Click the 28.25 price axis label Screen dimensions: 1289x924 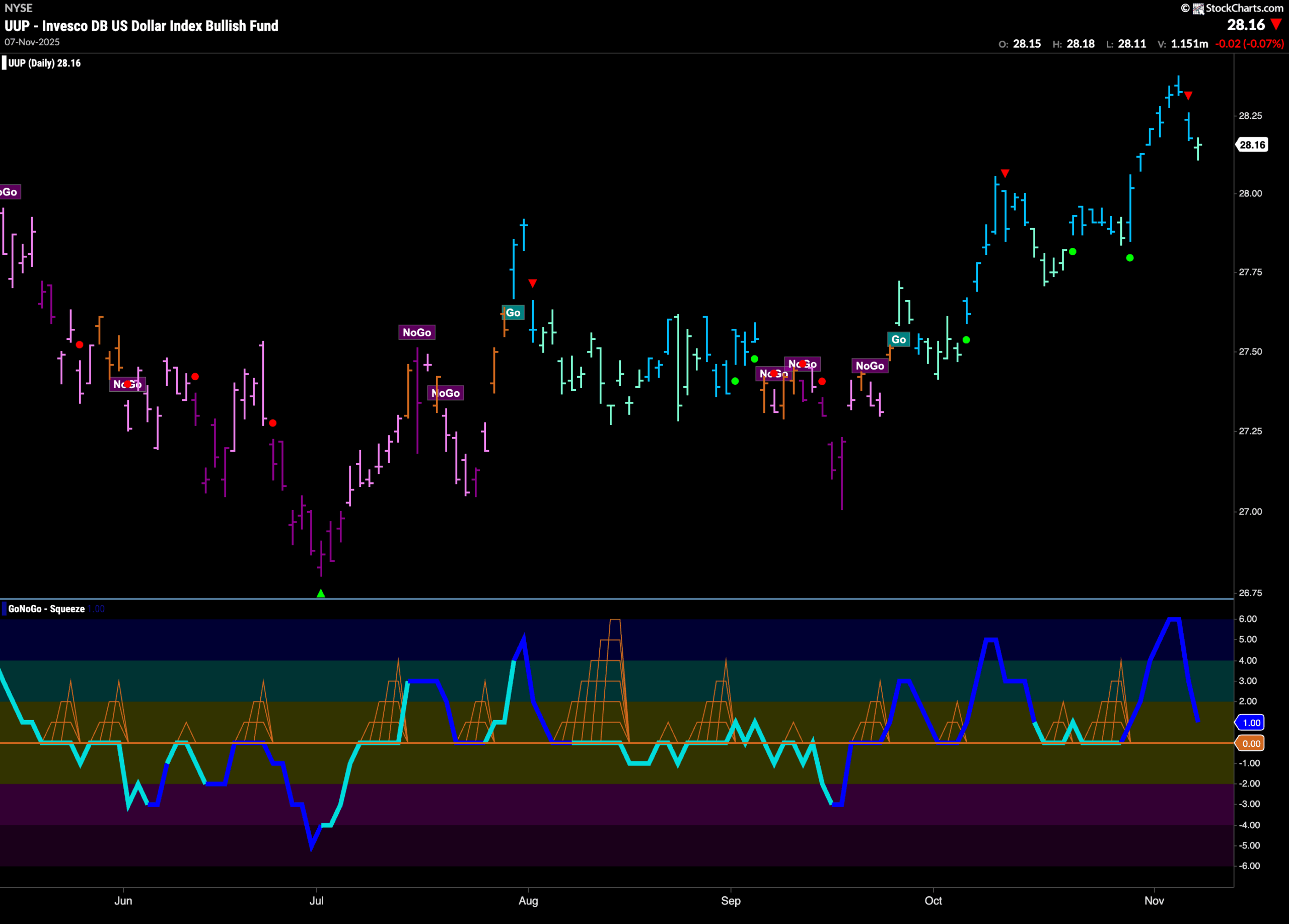pyautogui.click(x=1250, y=116)
